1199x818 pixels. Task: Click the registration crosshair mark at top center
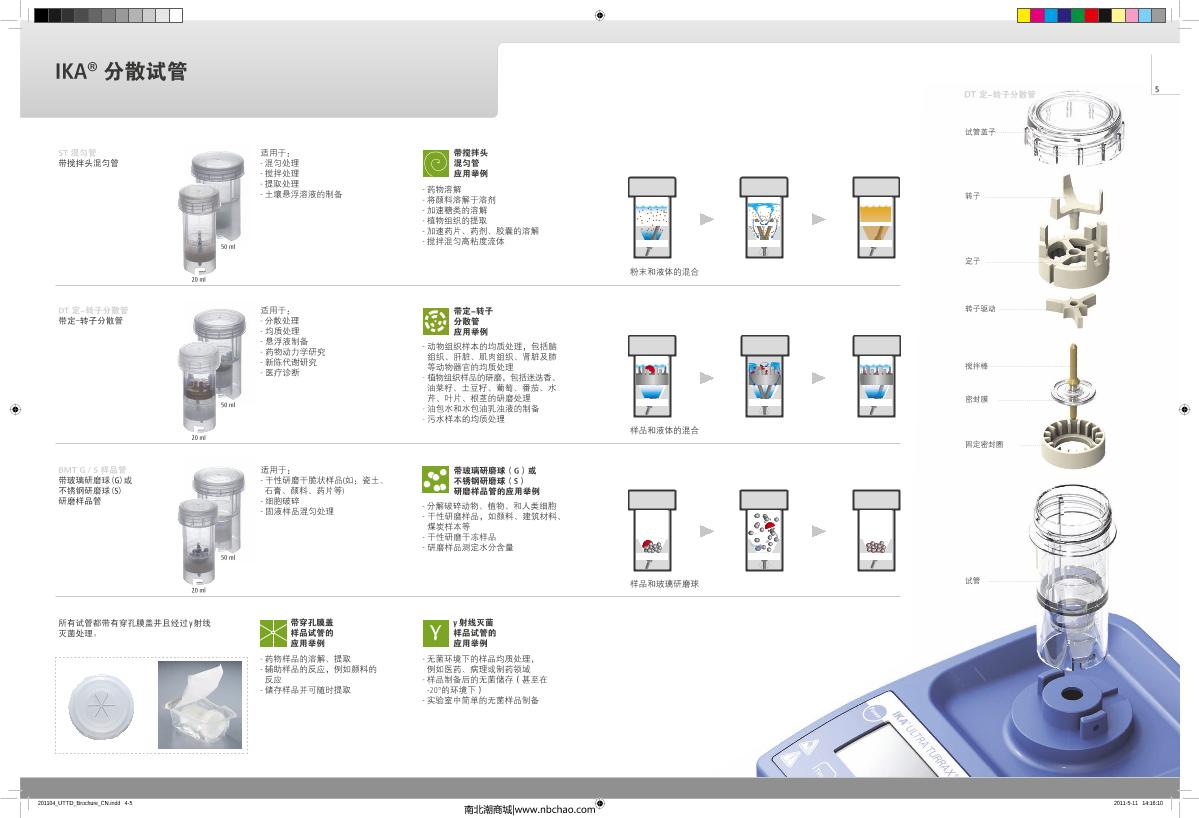pyautogui.click(x=598, y=15)
